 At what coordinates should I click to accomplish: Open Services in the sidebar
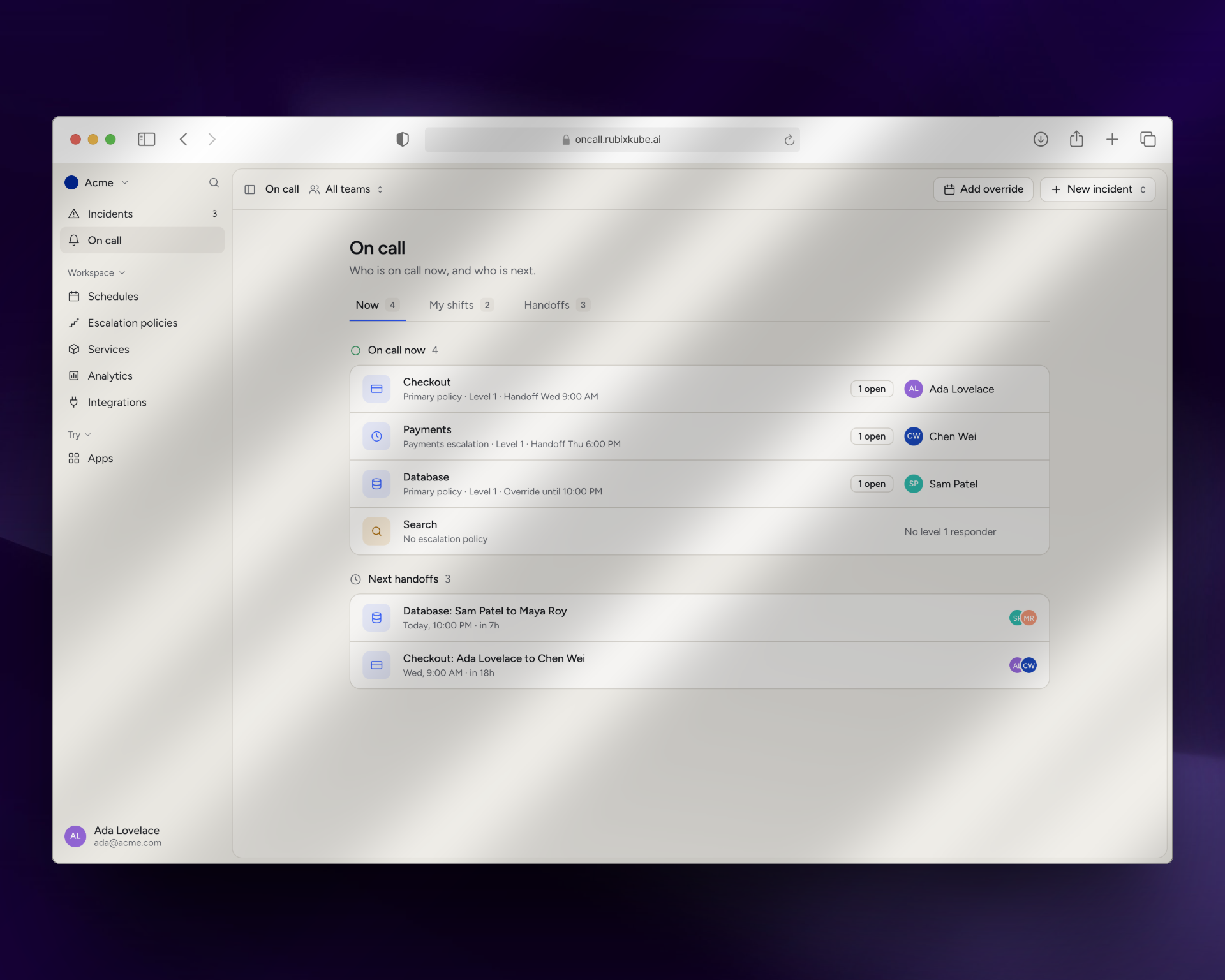142,350
